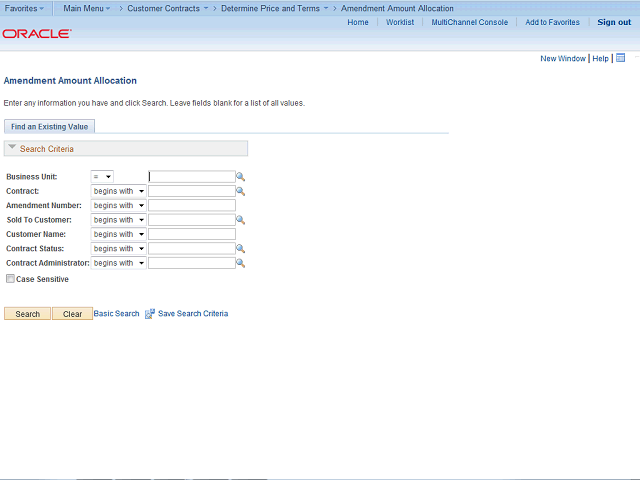The width and height of the screenshot is (640, 480).
Task: Focus the Amendment Number input field
Action: pyautogui.click(x=192, y=205)
